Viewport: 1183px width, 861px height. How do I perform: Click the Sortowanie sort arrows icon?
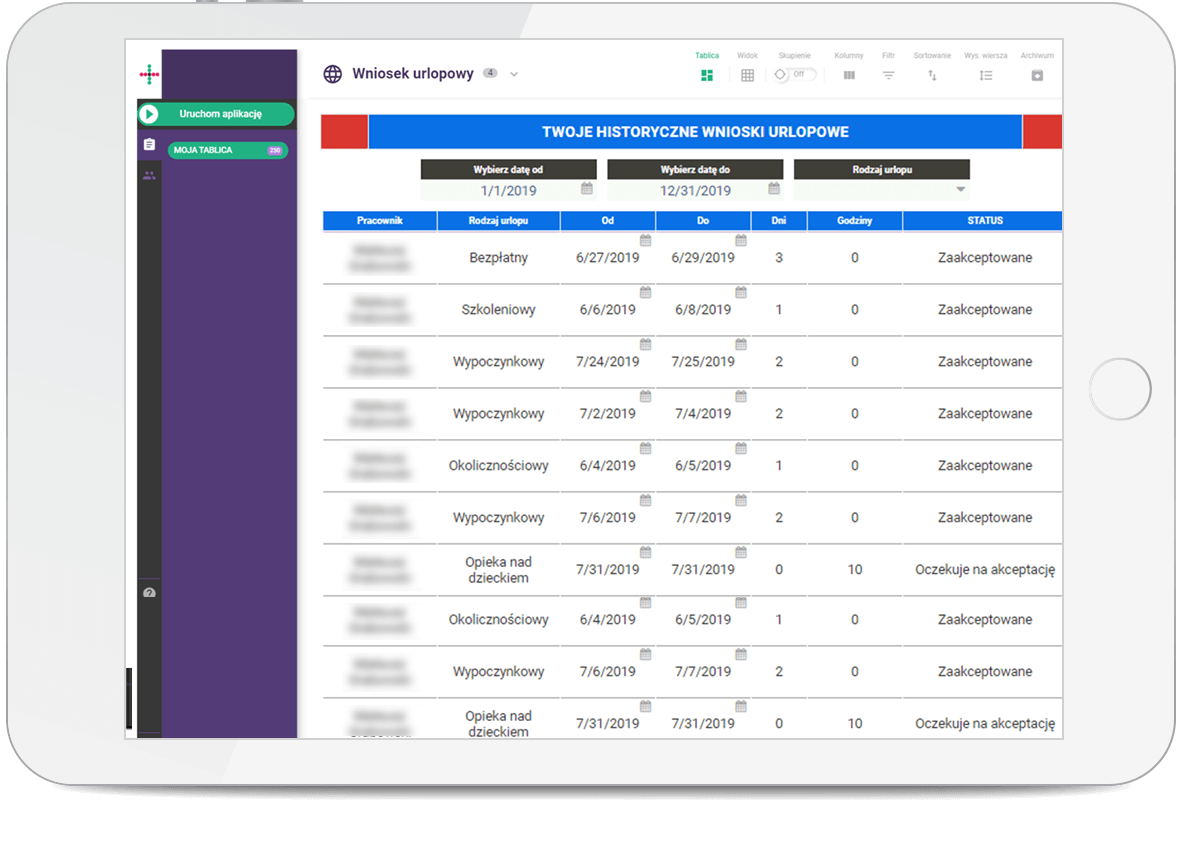[x=932, y=75]
